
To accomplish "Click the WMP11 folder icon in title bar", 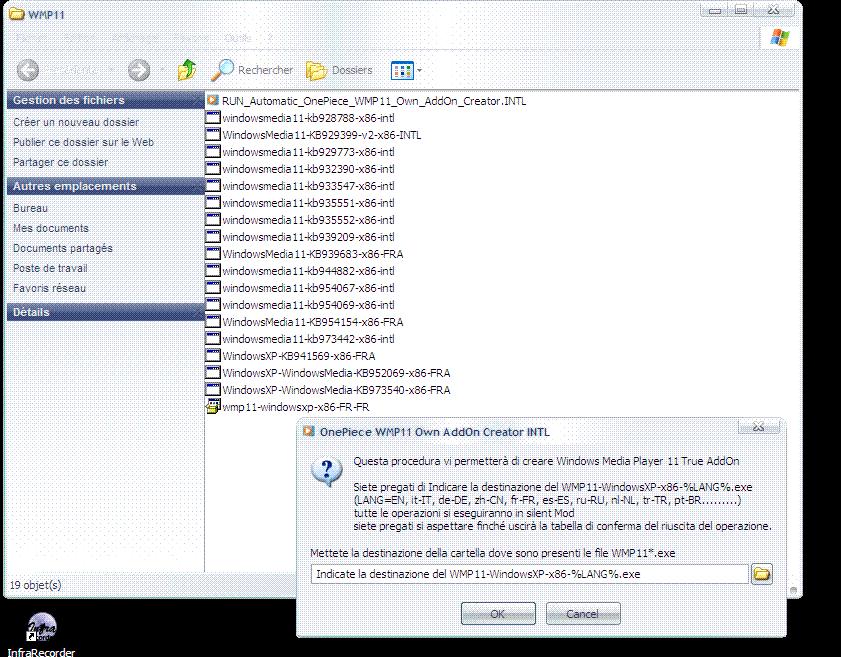I will point(17,13).
